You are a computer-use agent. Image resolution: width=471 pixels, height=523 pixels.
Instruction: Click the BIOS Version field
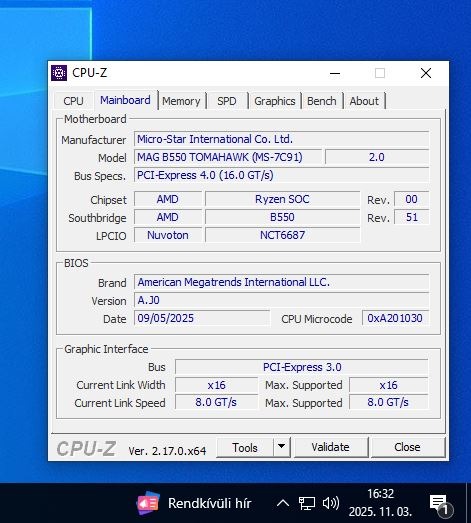coord(282,300)
